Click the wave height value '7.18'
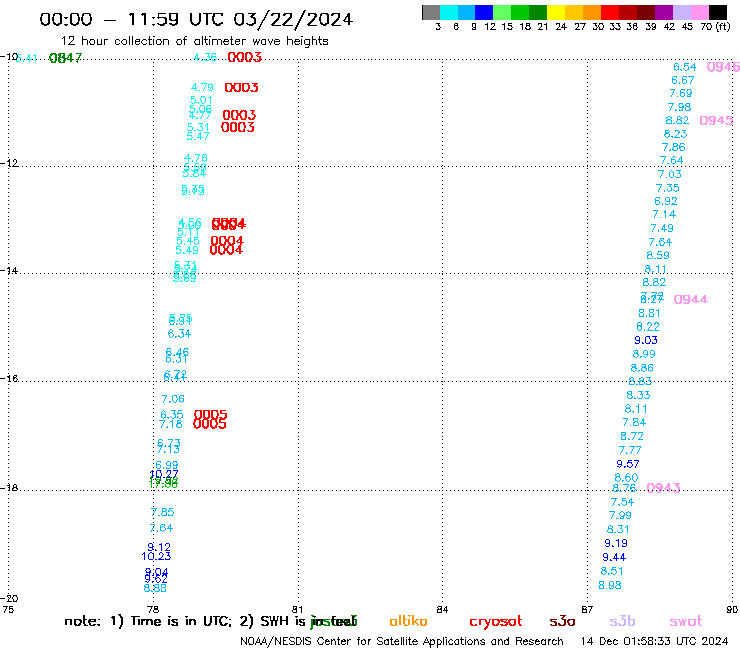The image size is (740, 650). point(170,424)
